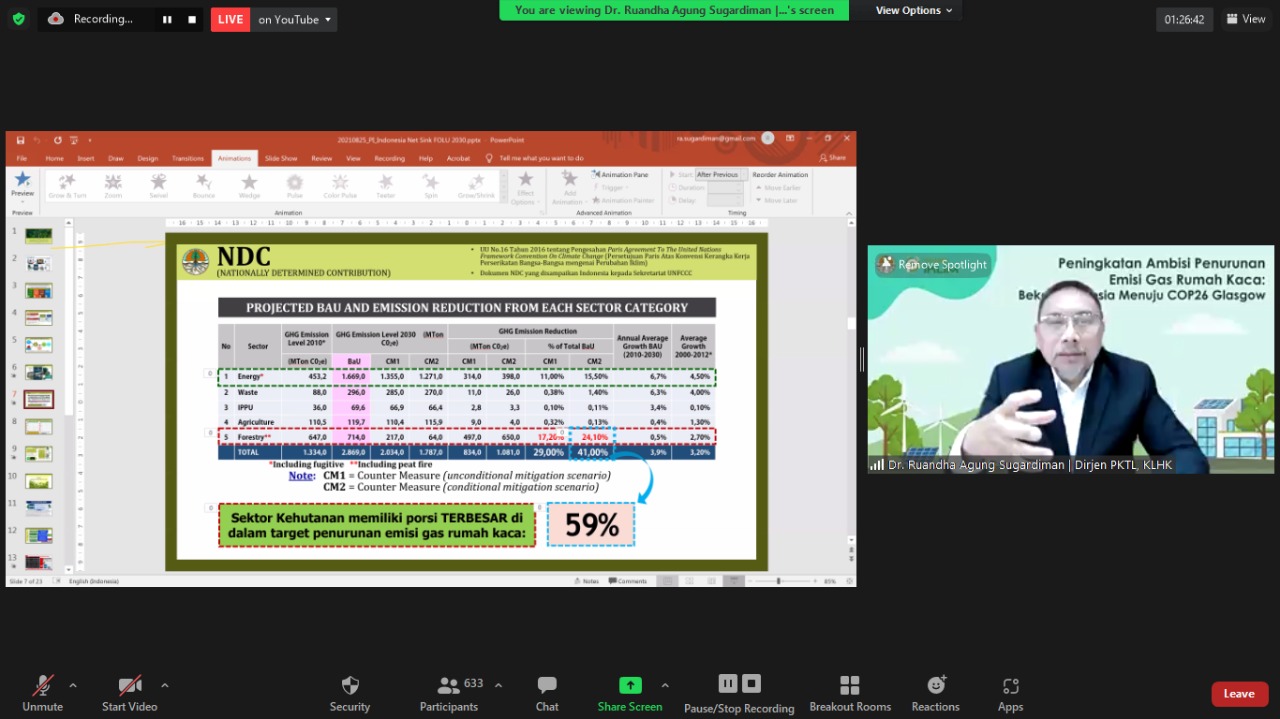The image size is (1280, 719).
Task: Click Remove Spotlight on speaker video
Action: tap(933, 265)
